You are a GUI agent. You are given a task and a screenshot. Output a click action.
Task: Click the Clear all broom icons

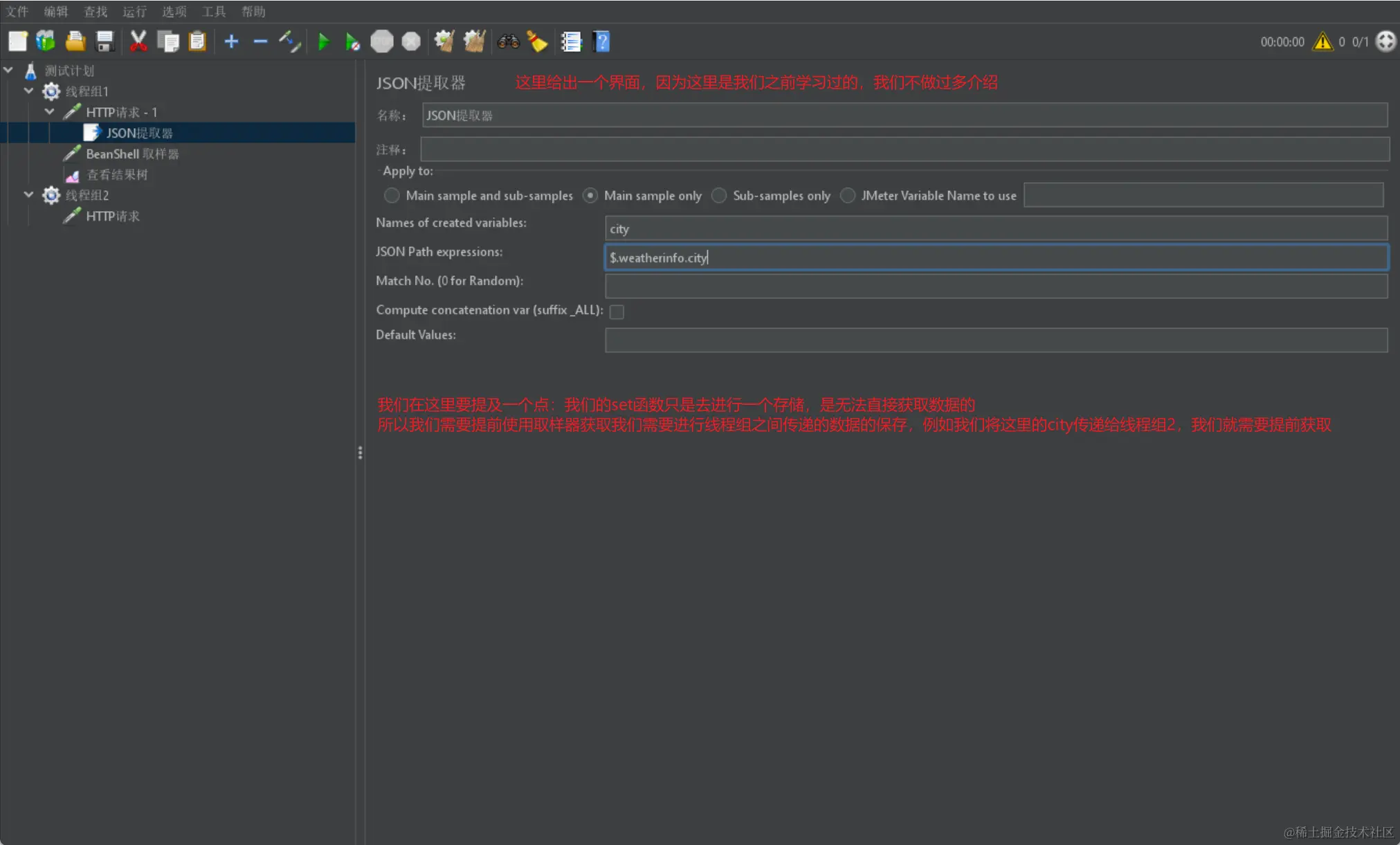pos(474,42)
